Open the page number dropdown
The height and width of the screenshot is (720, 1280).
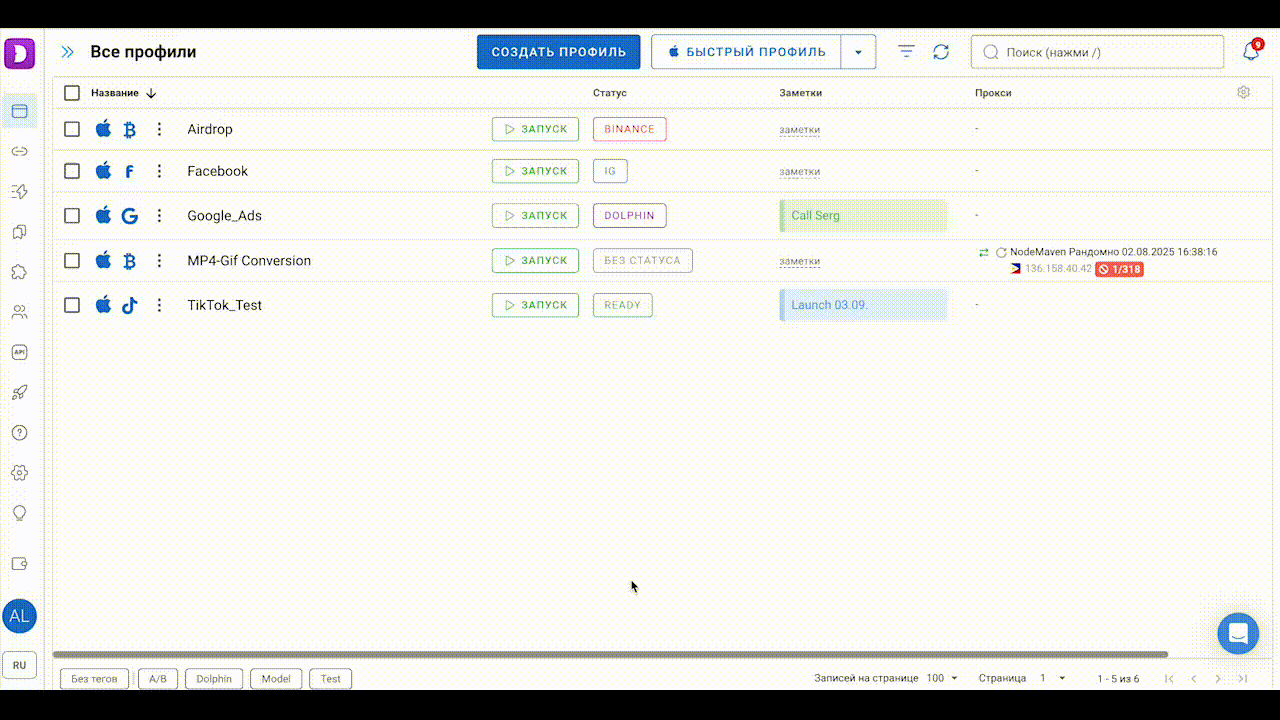tap(1052, 678)
